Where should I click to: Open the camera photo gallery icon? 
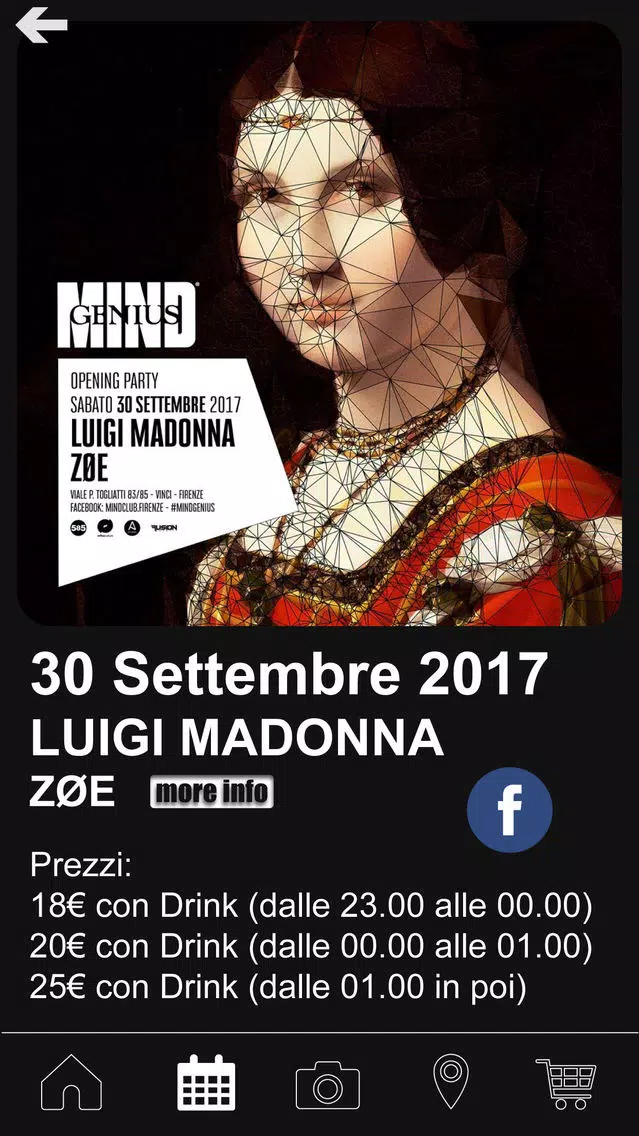pyautogui.click(x=327, y=1084)
